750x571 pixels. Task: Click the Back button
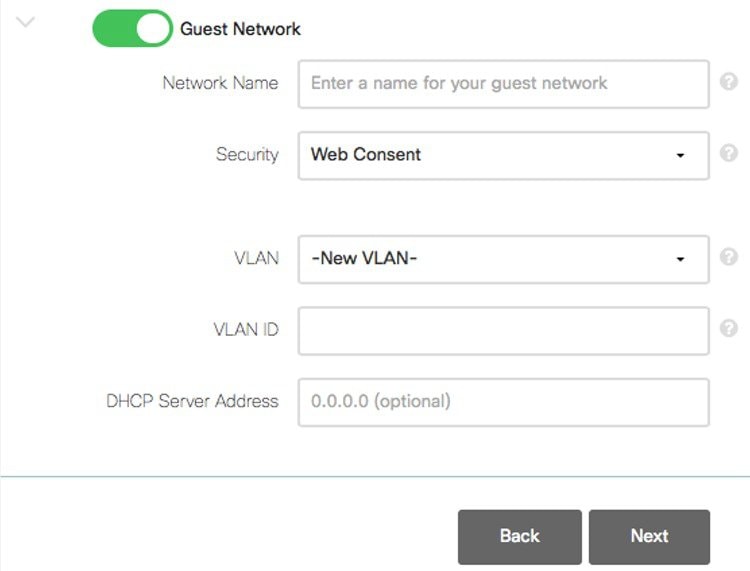click(x=519, y=536)
